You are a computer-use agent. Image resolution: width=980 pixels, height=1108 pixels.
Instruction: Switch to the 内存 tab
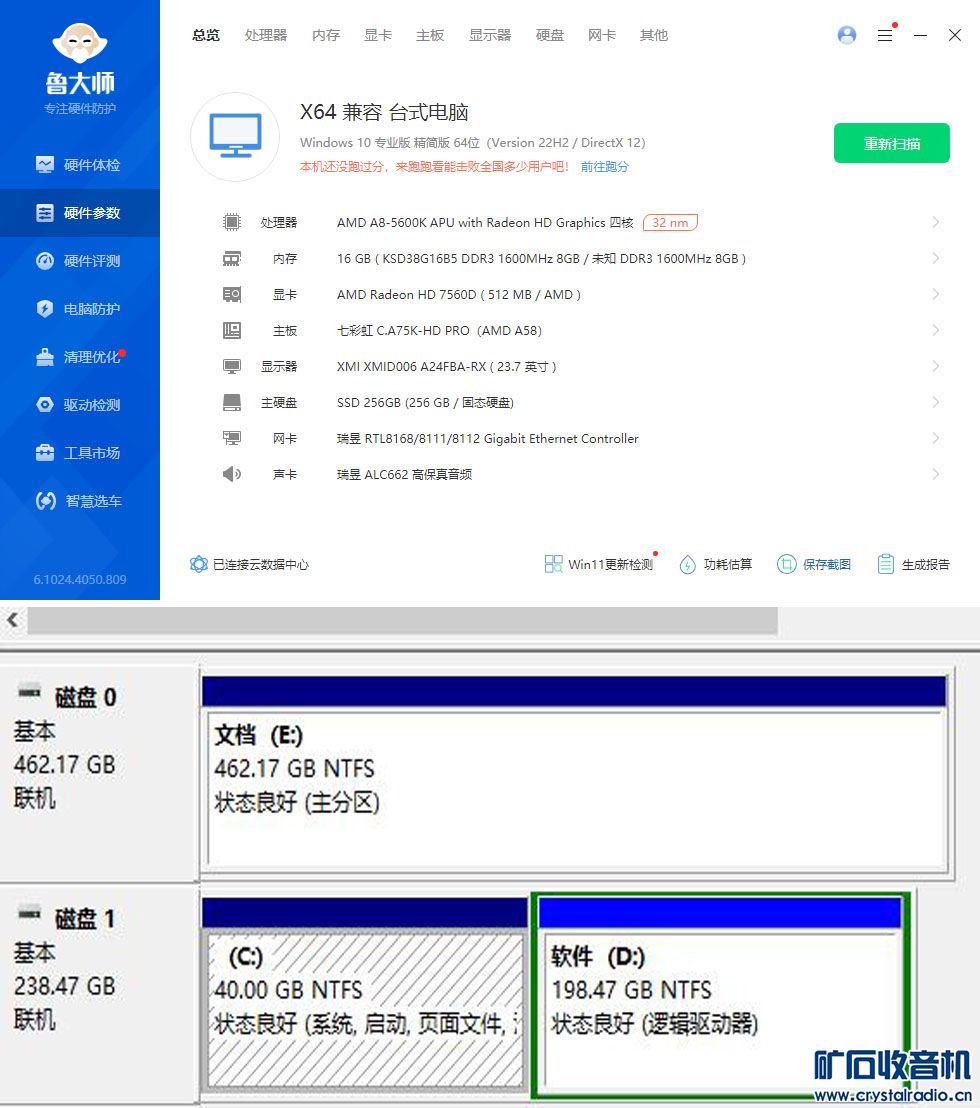tap(326, 35)
